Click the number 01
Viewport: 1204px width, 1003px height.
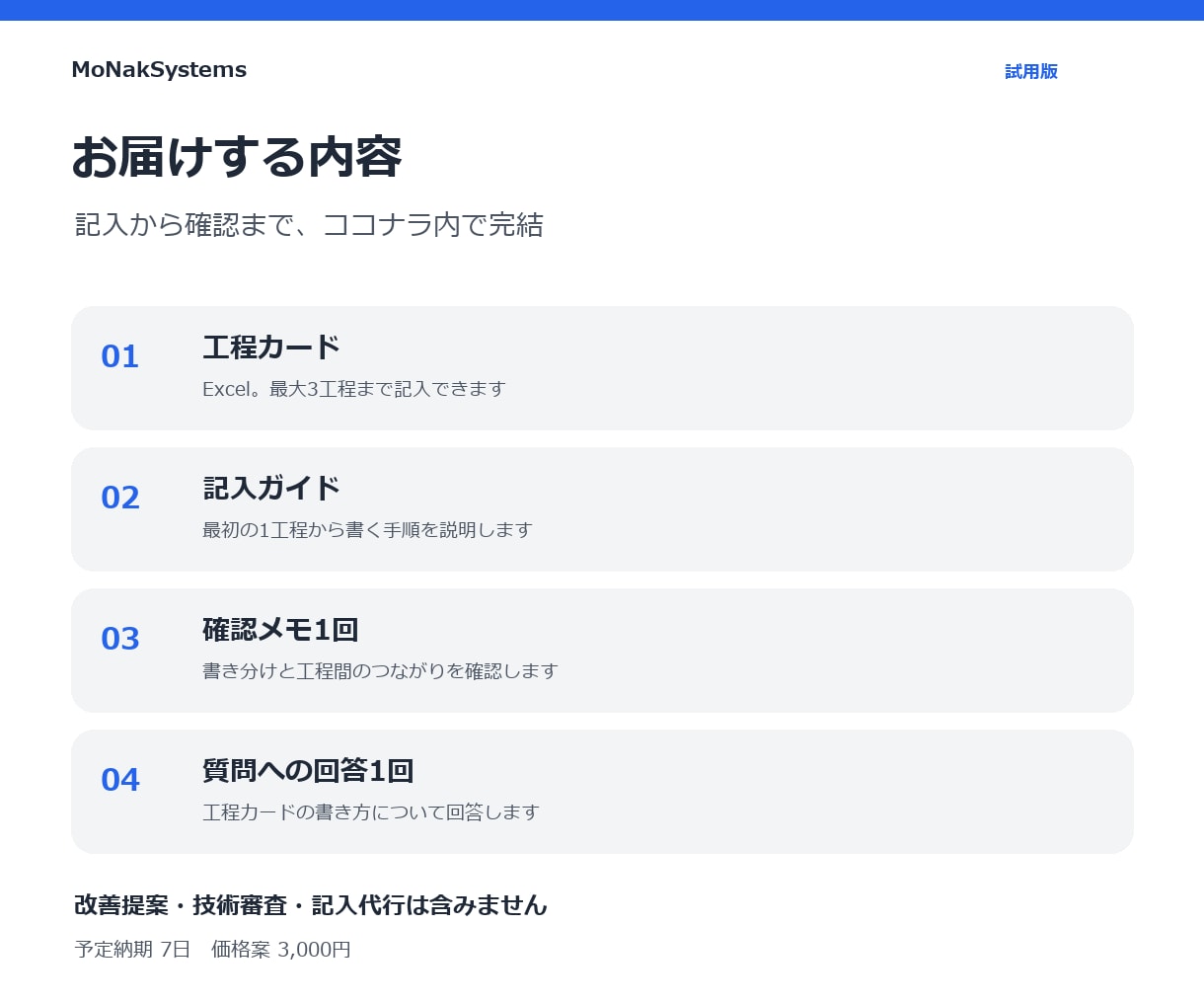pos(120,356)
